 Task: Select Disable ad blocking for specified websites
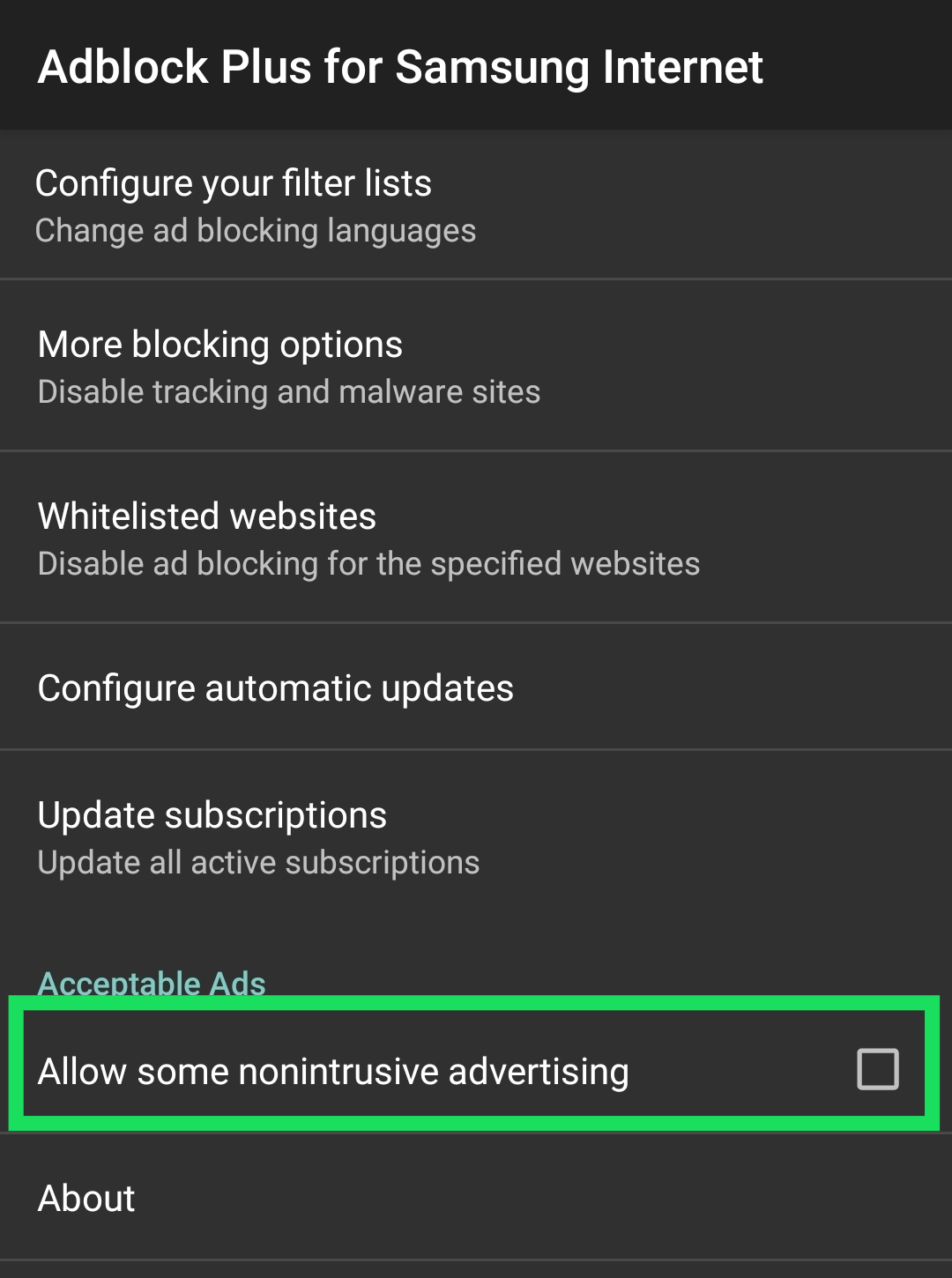368,563
